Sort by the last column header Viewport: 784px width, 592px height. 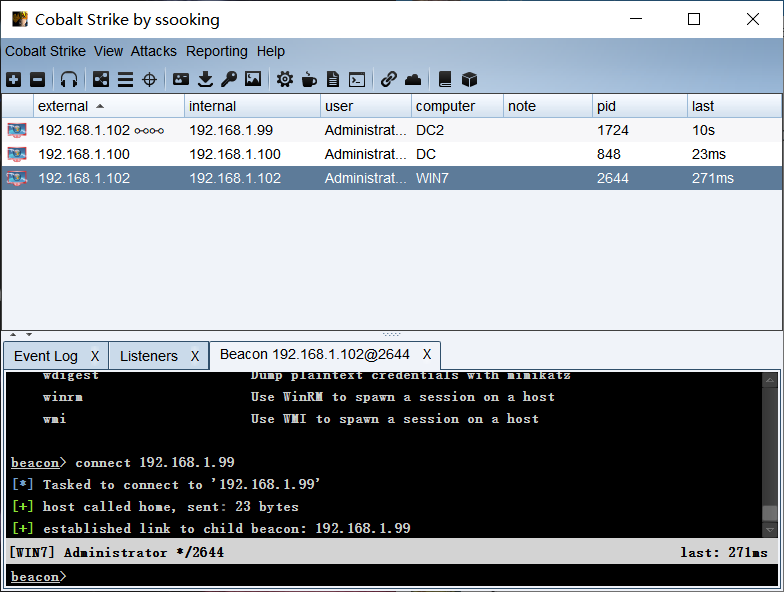point(734,106)
